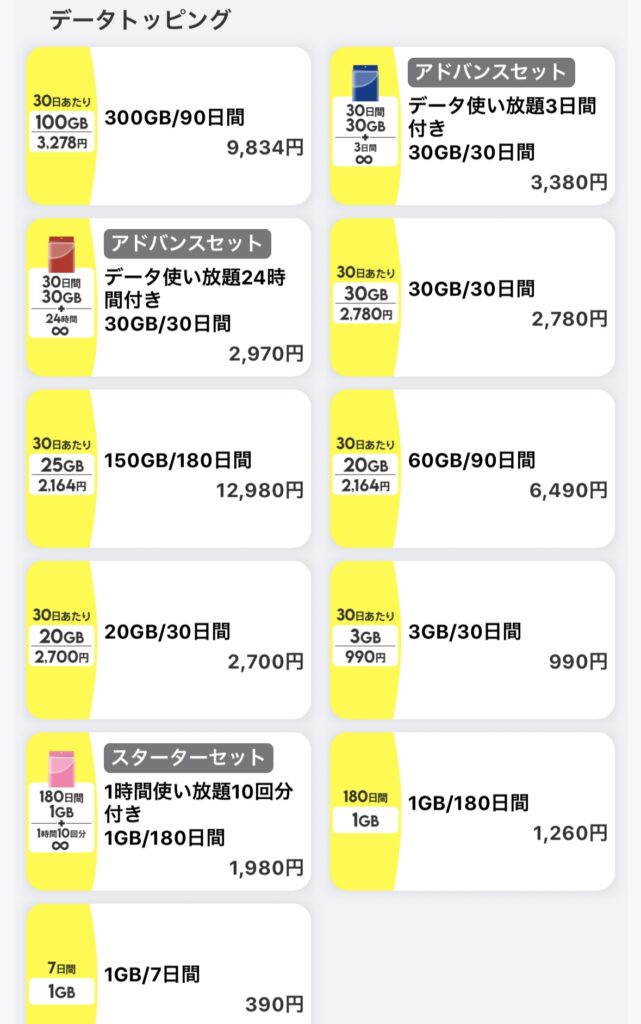This screenshot has height=1024, width=641.
Task: Tap the blue data pack icon
Action: [x=366, y=83]
